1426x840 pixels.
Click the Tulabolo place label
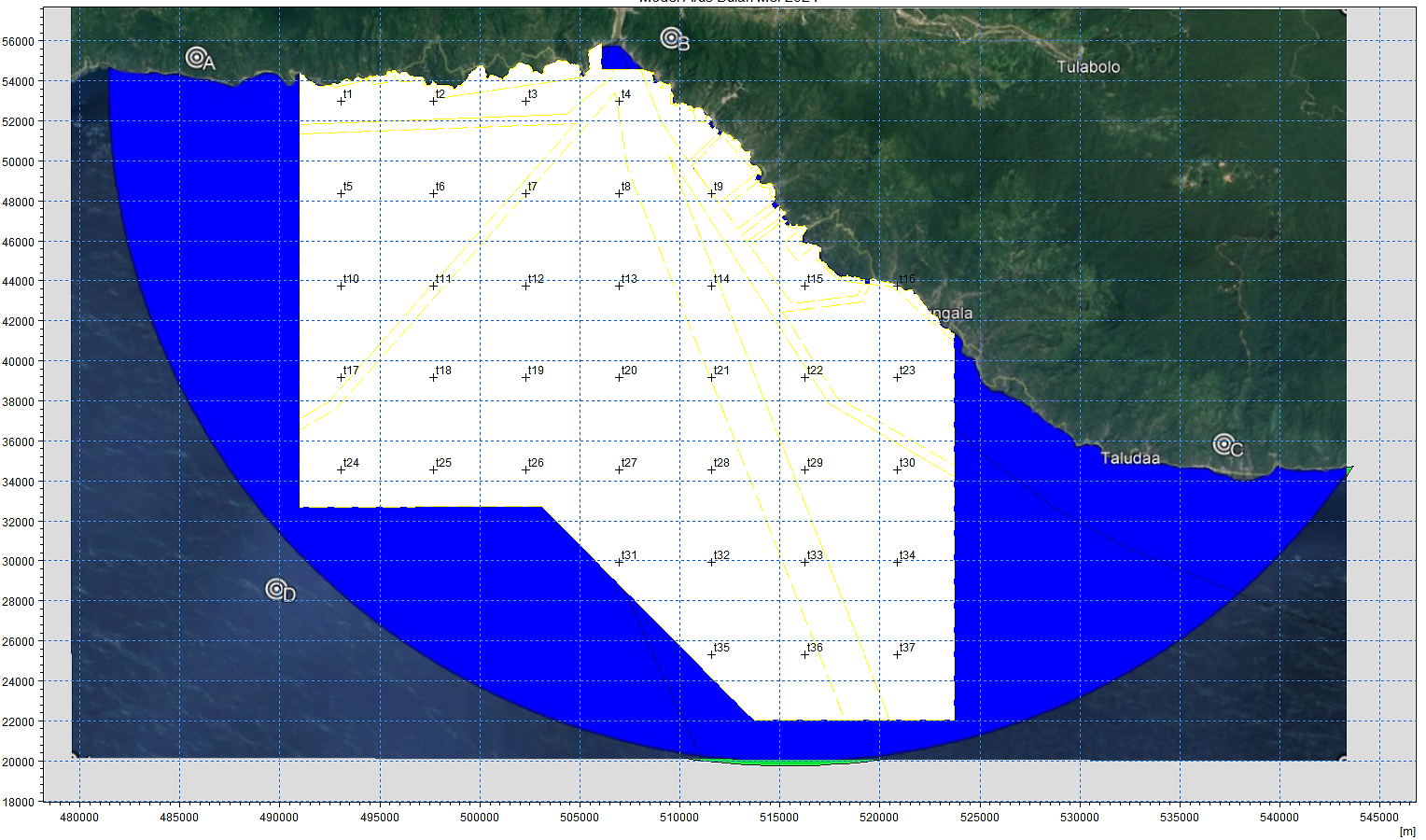1088,67
